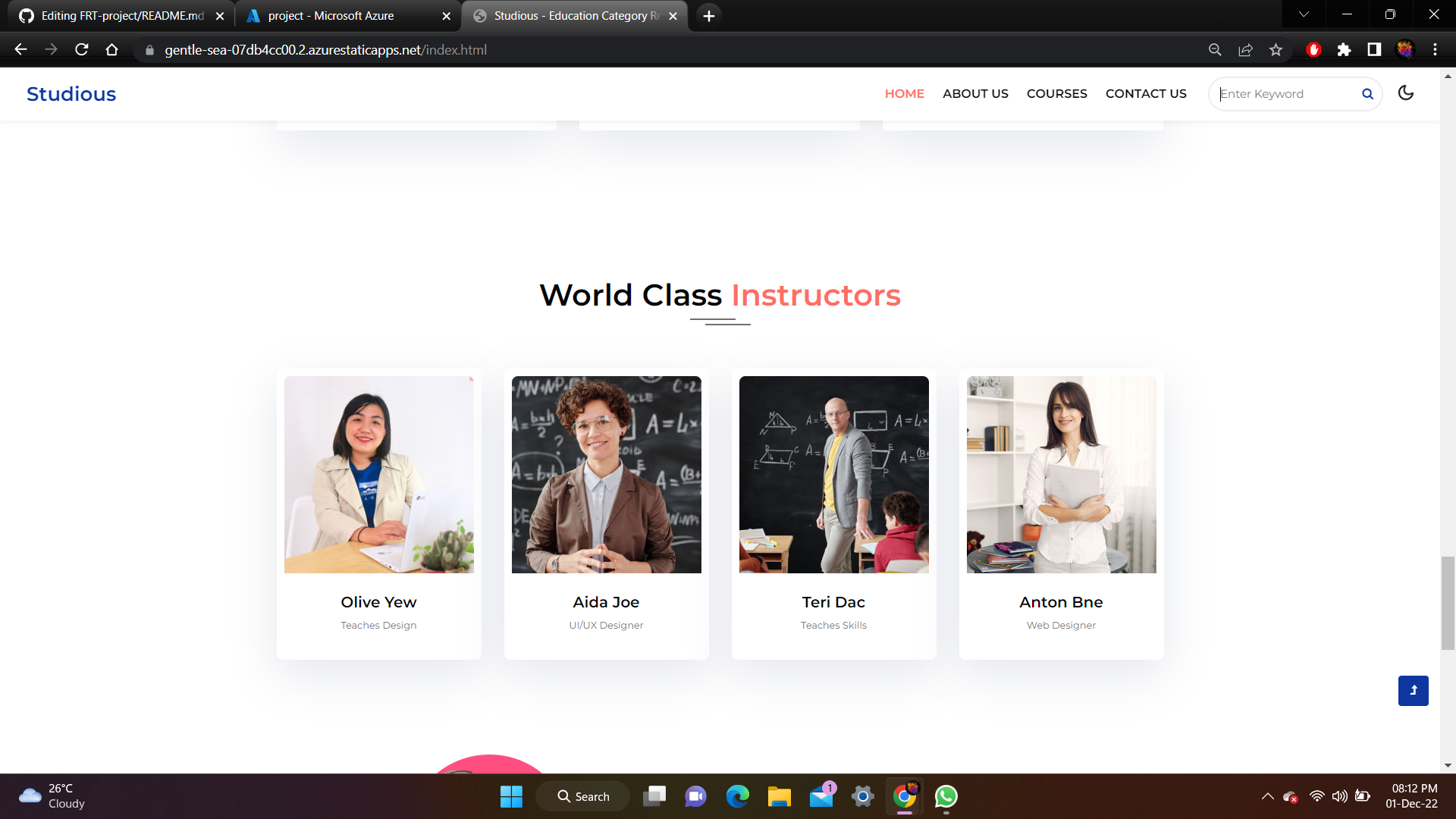1456x819 pixels.
Task: Click the search magnifier icon in navbar
Action: [1367, 94]
